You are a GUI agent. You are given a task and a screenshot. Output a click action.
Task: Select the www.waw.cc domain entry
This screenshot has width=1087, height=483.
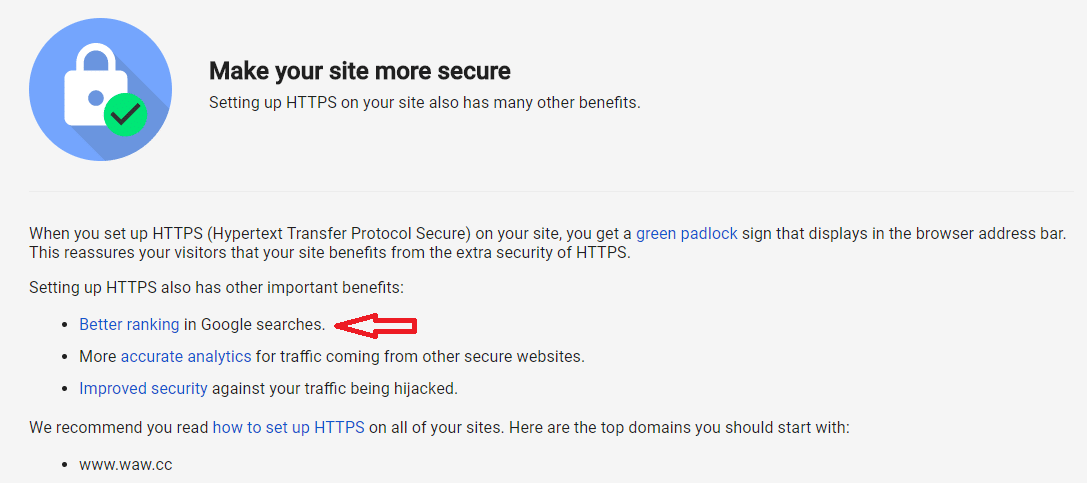(125, 464)
